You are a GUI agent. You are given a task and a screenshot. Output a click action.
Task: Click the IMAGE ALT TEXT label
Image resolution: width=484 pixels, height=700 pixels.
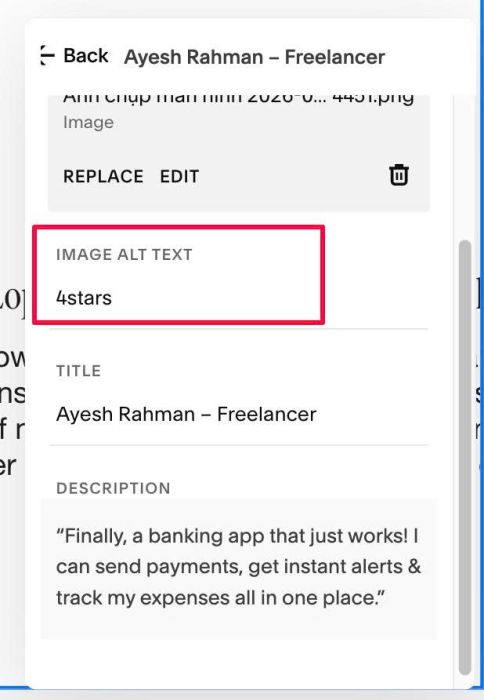pos(124,254)
